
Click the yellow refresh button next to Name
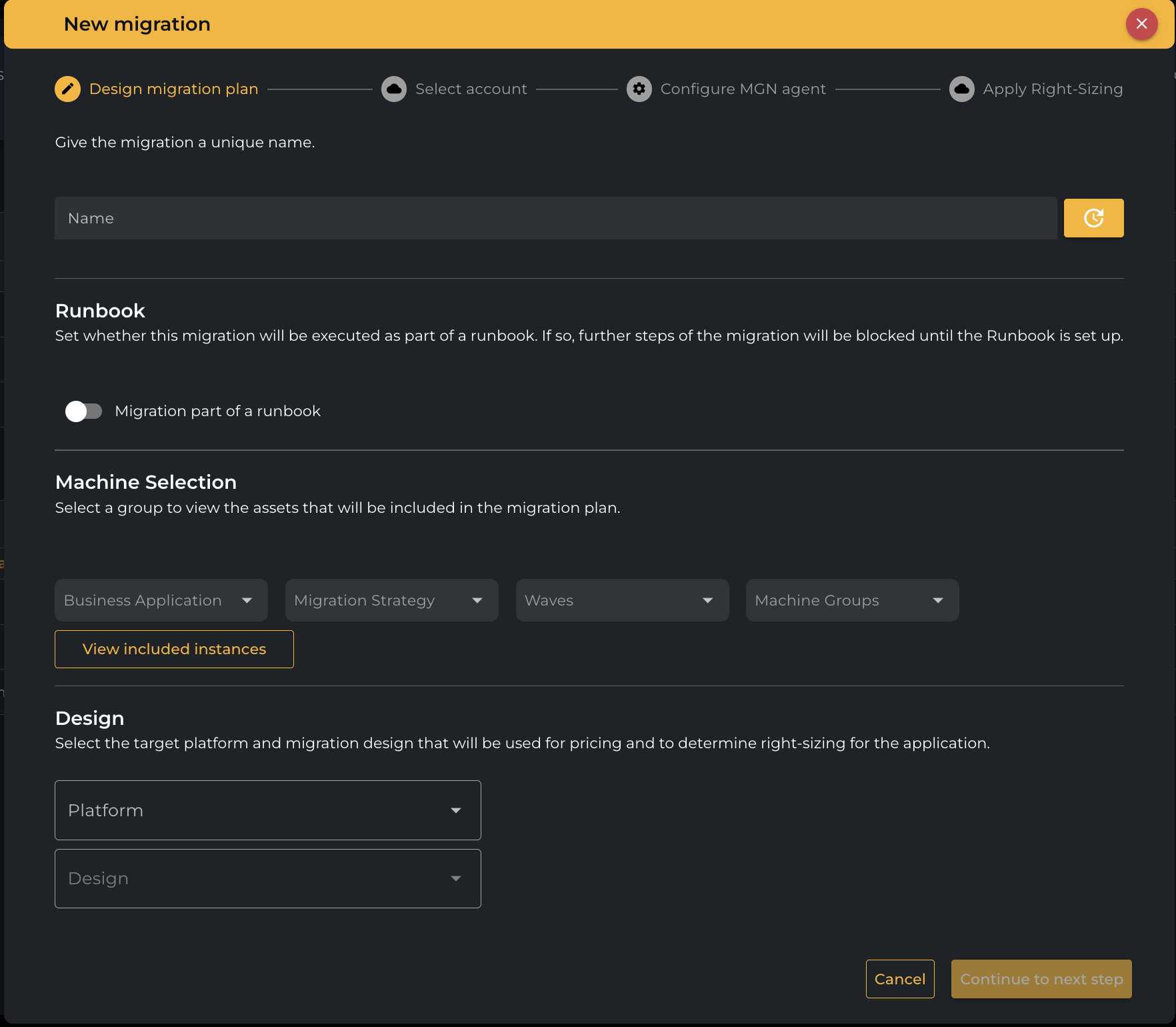pyautogui.click(x=1094, y=218)
